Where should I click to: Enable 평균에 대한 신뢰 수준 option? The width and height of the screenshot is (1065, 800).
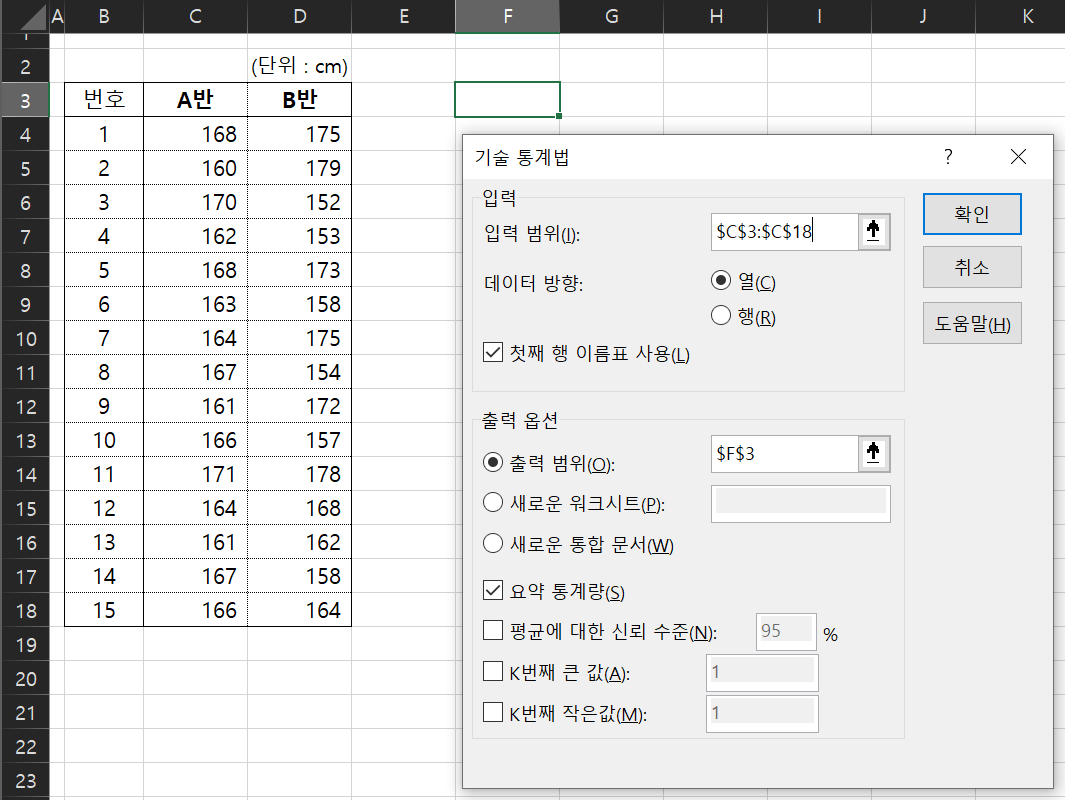[x=492, y=630]
